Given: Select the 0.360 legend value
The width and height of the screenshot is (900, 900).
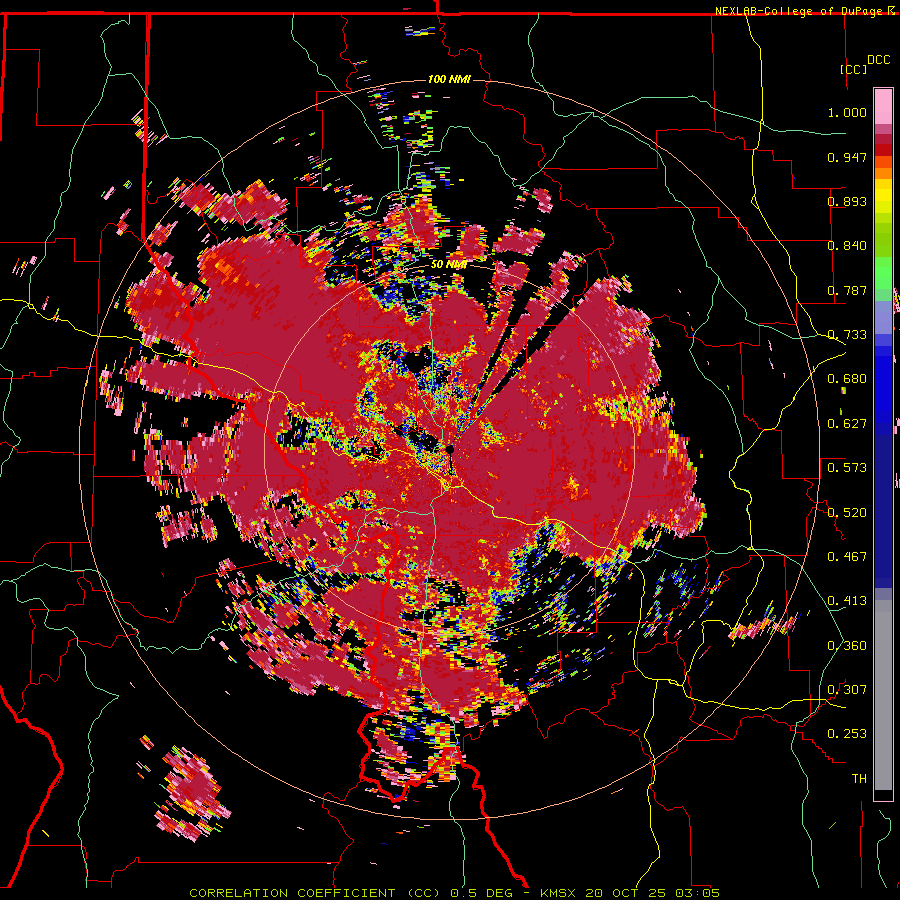Looking at the screenshot, I should [847, 646].
